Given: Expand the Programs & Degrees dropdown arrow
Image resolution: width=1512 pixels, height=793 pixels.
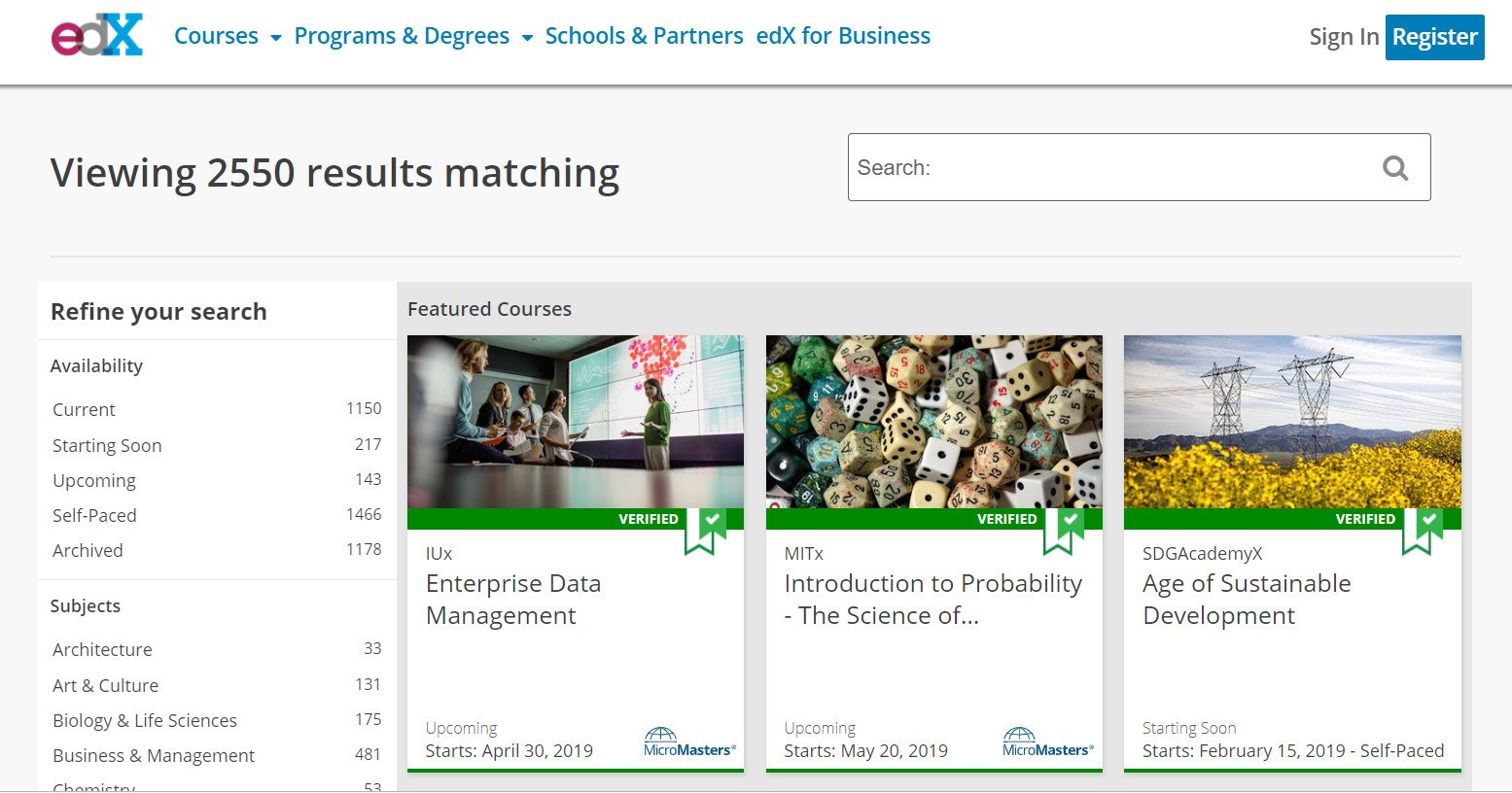Looking at the screenshot, I should tap(527, 38).
